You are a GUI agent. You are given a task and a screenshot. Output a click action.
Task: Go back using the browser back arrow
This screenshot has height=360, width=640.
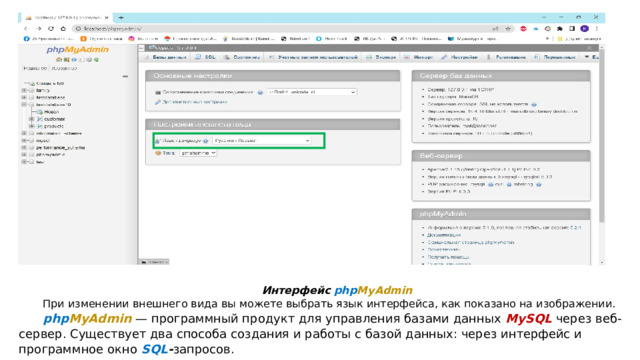(x=26, y=29)
